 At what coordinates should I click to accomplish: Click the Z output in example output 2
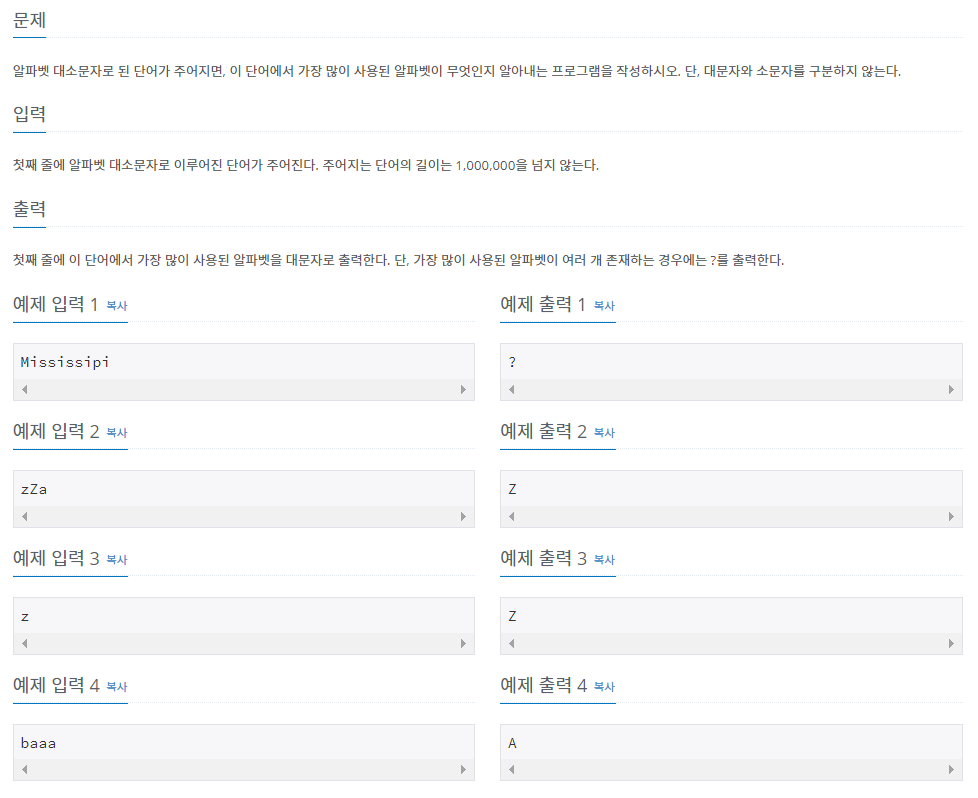pos(512,490)
